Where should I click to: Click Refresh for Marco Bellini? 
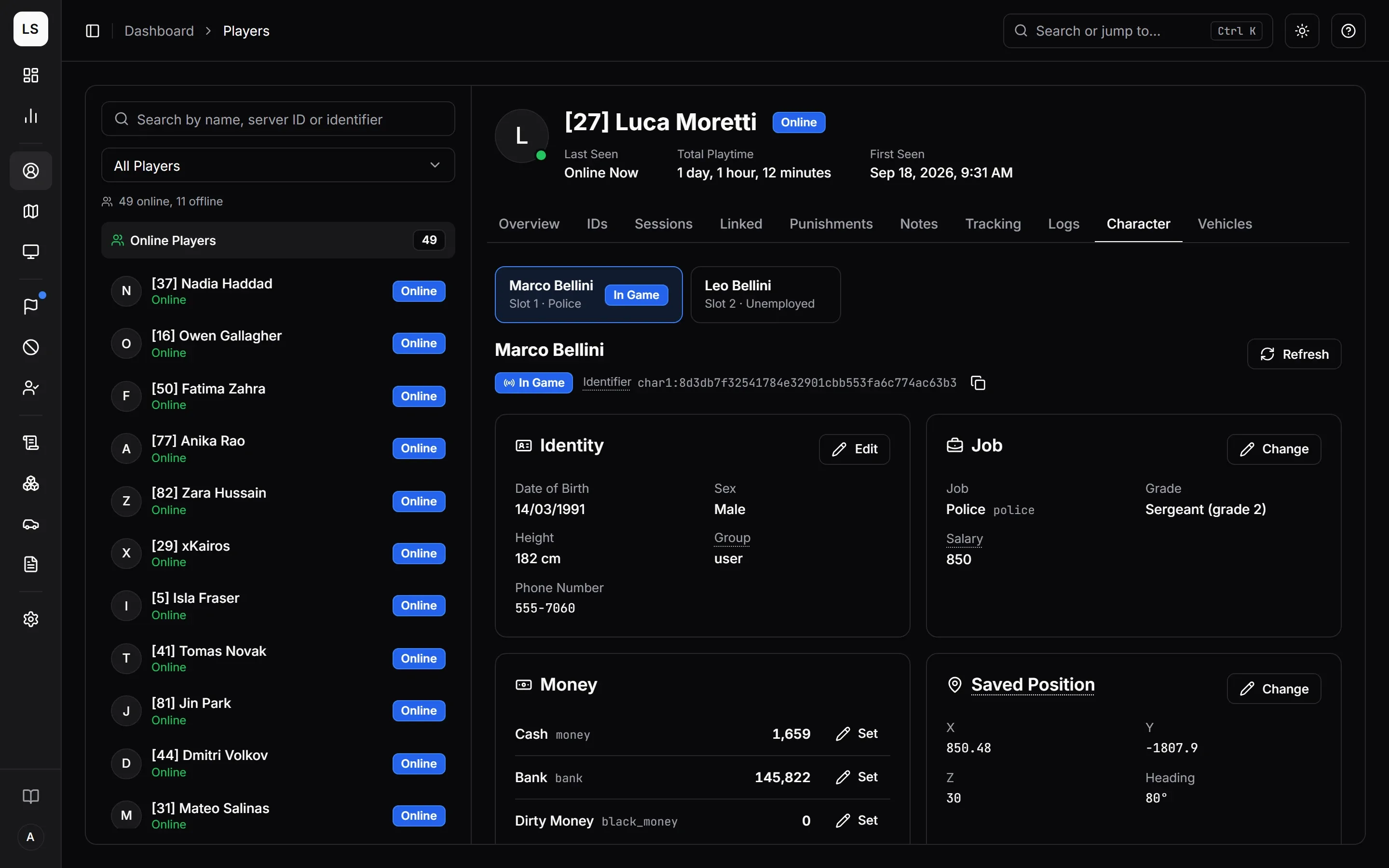[x=1294, y=354]
